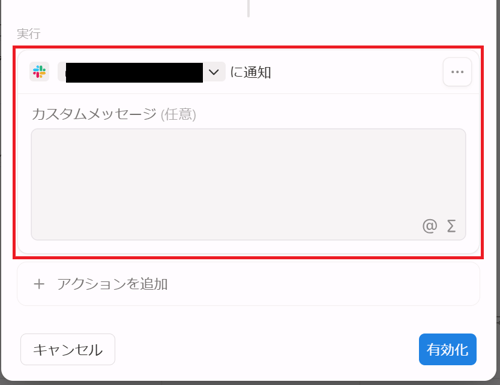Image resolution: width=500 pixels, height=385 pixels.
Task: Cancel the automation with キャンセル
Action: (x=68, y=349)
